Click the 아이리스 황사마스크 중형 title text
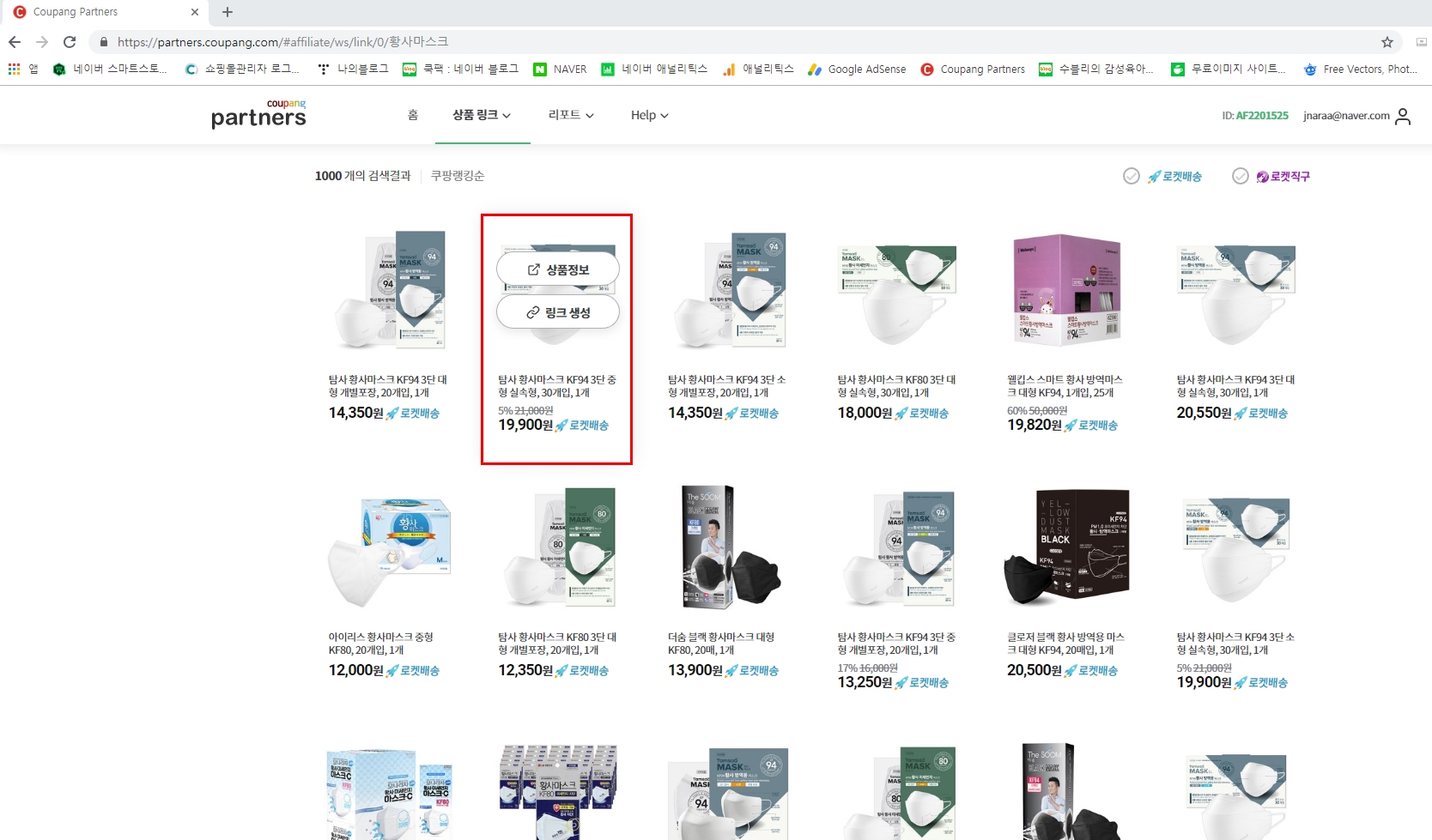This screenshot has width=1432, height=840. 381,644
